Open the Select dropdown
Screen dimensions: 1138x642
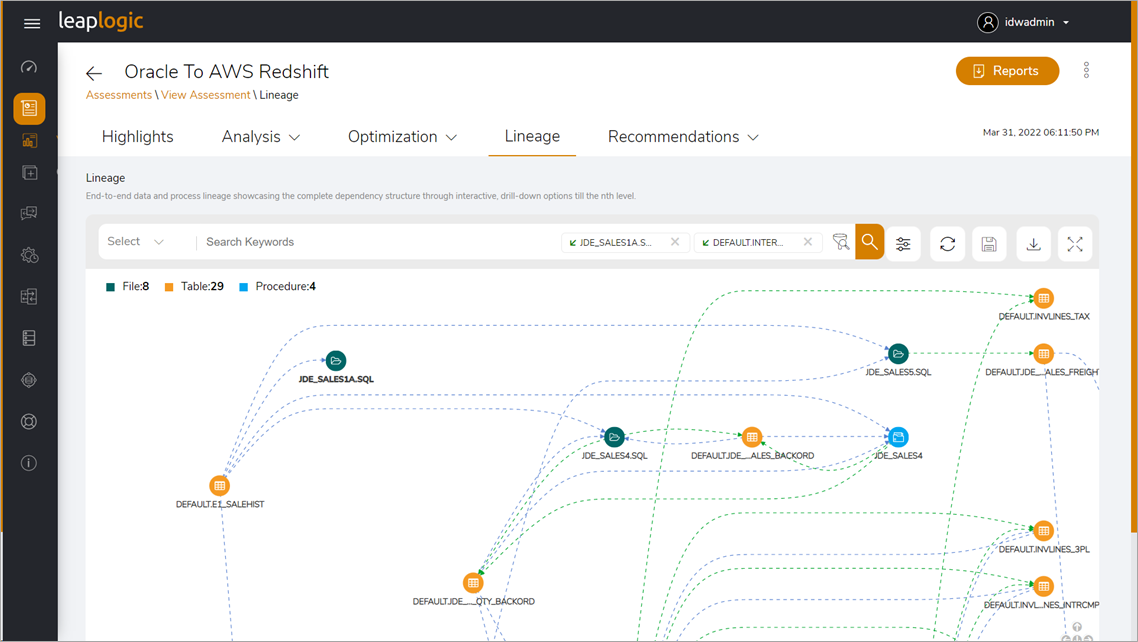133,241
